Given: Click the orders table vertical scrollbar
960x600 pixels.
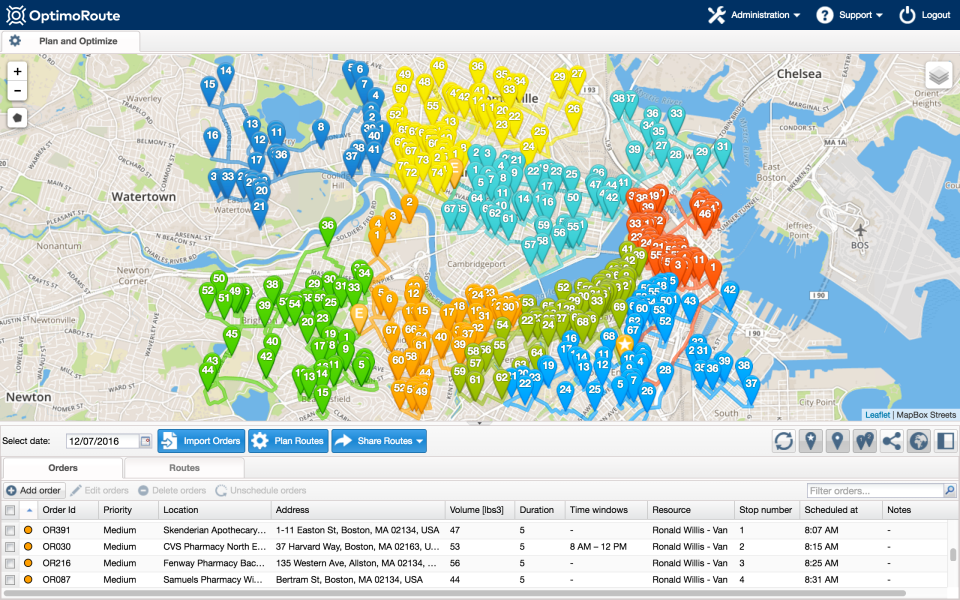Looking at the screenshot, I should tap(953, 555).
